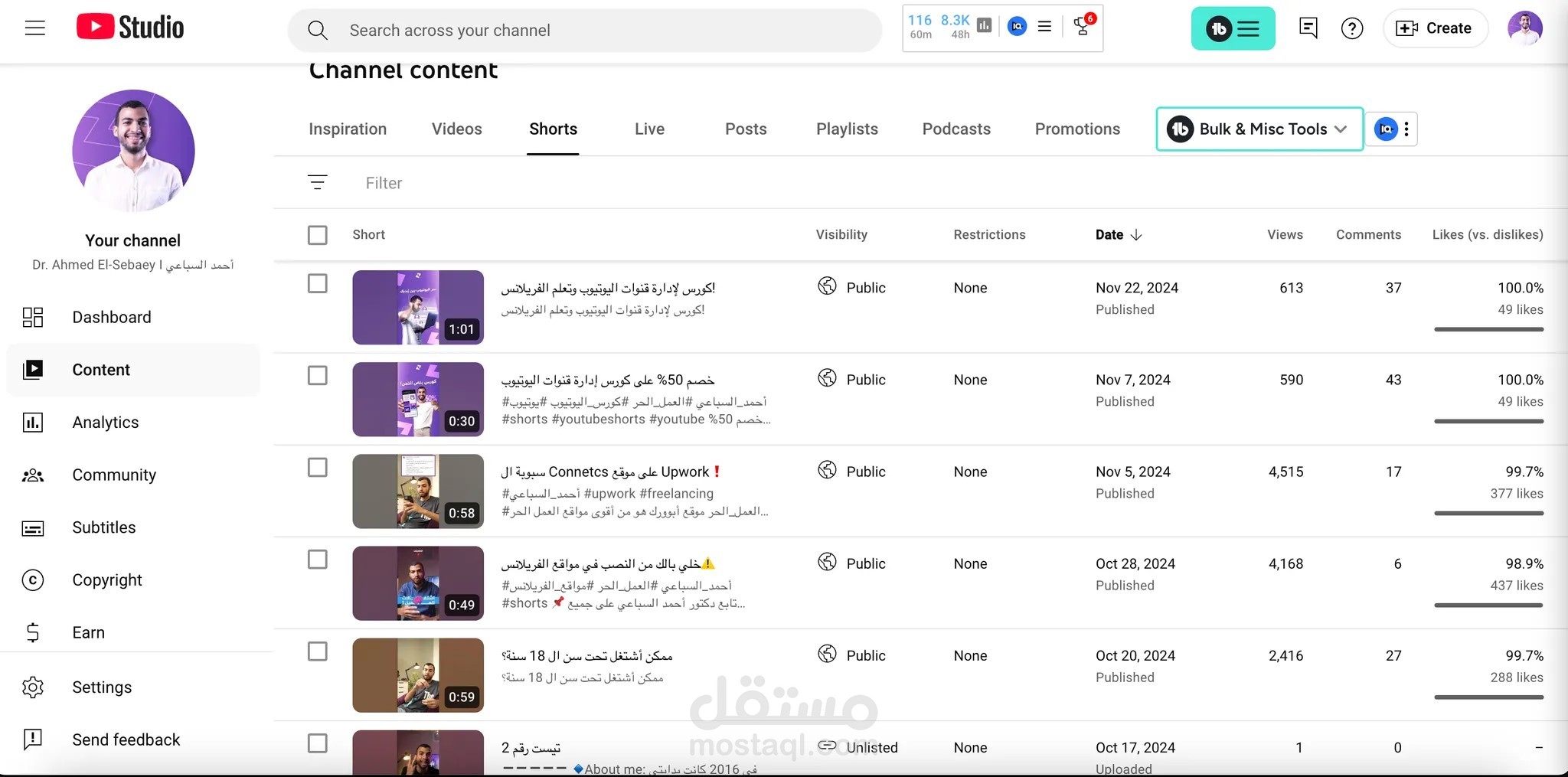Viewport: 1568px width, 777px height.
Task: Check the box for the Nov 22, 2024 short
Action: pos(317,283)
